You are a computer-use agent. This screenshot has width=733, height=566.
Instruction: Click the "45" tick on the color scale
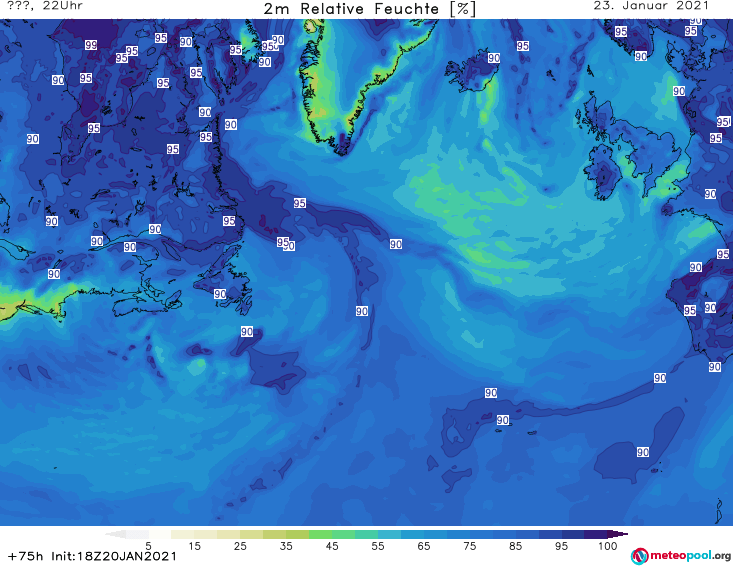(x=332, y=546)
